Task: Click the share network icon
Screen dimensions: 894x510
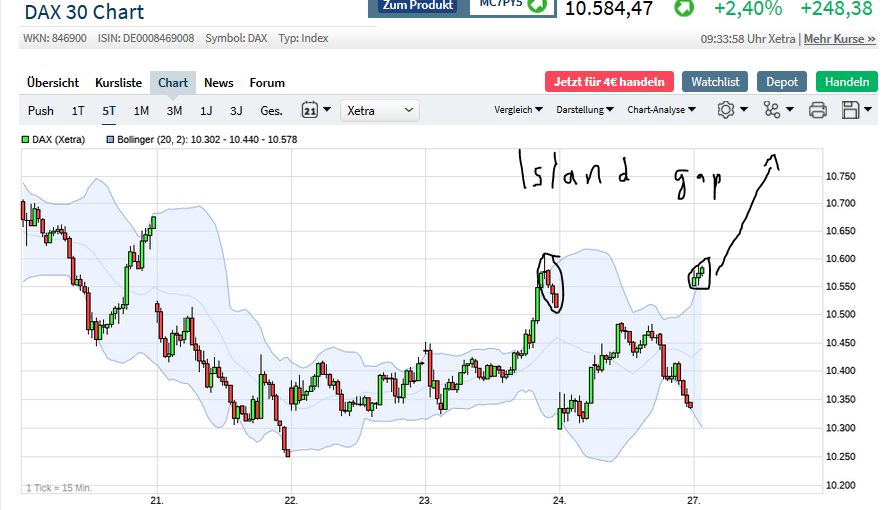Action: [772, 110]
